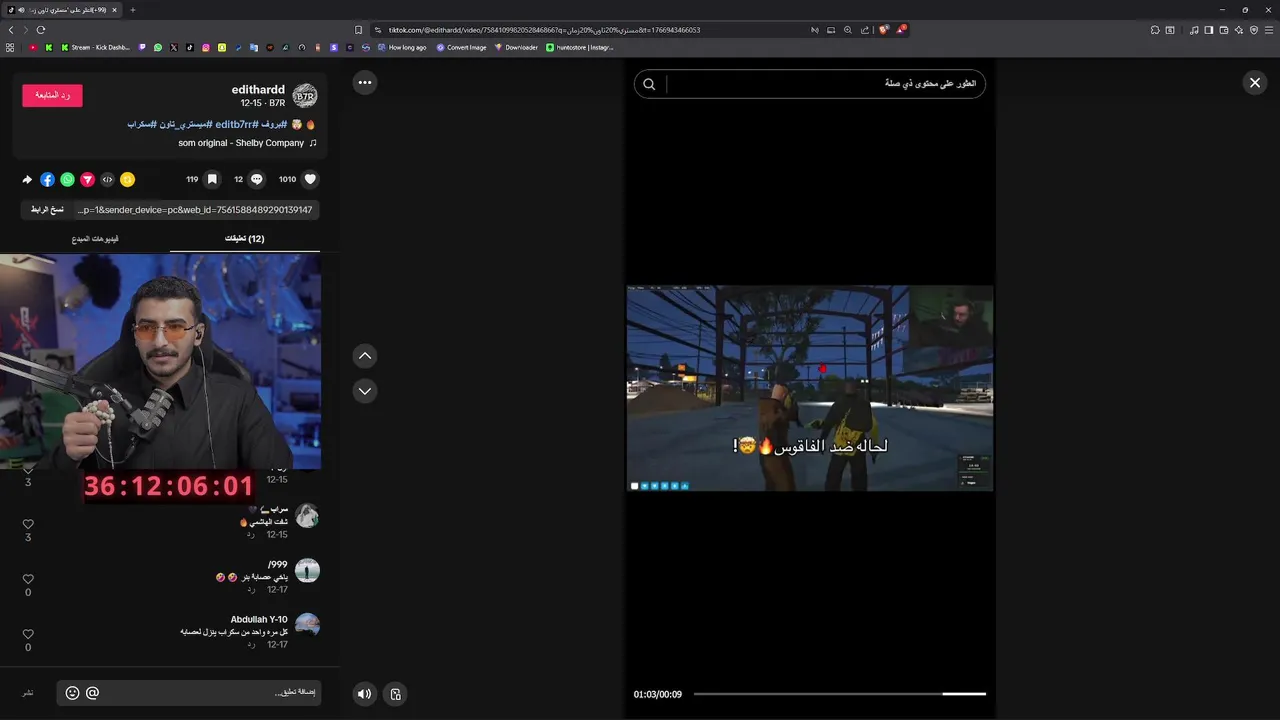
Task: Like the video with the heart icon
Action: pyautogui.click(x=310, y=179)
